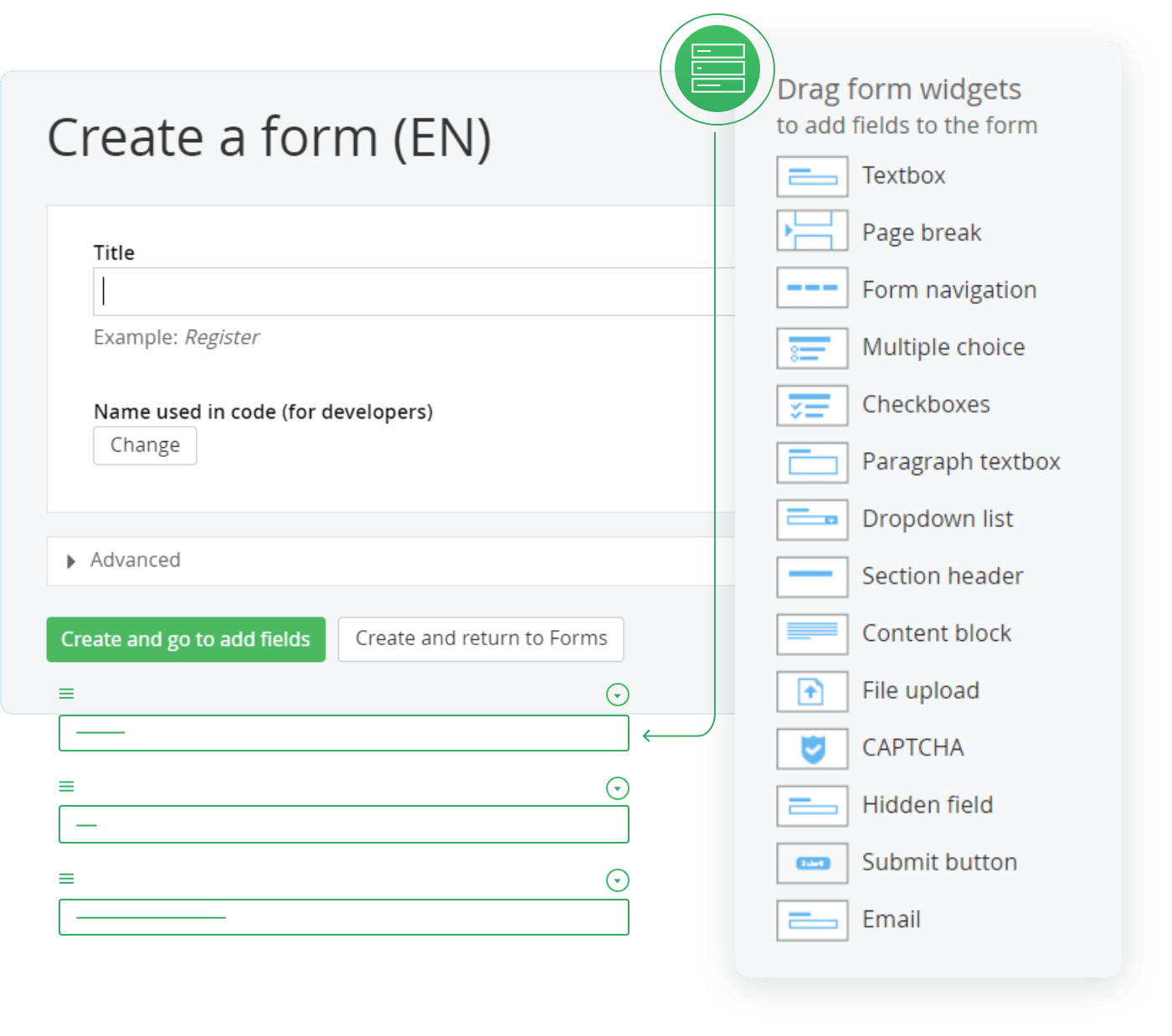Open the first field's circular dropdown arrow
The height and width of the screenshot is (1036, 1172).
(617, 695)
